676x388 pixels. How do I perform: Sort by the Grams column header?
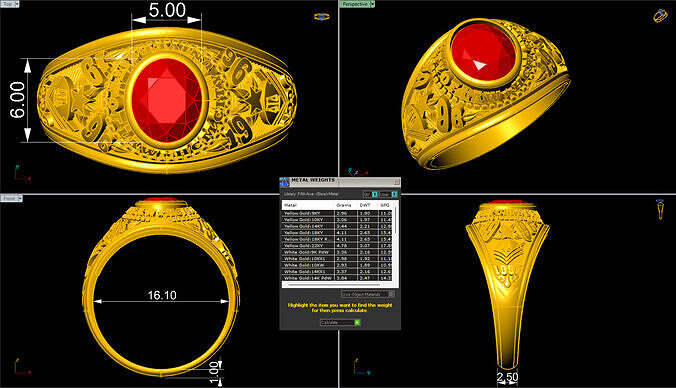click(x=346, y=205)
